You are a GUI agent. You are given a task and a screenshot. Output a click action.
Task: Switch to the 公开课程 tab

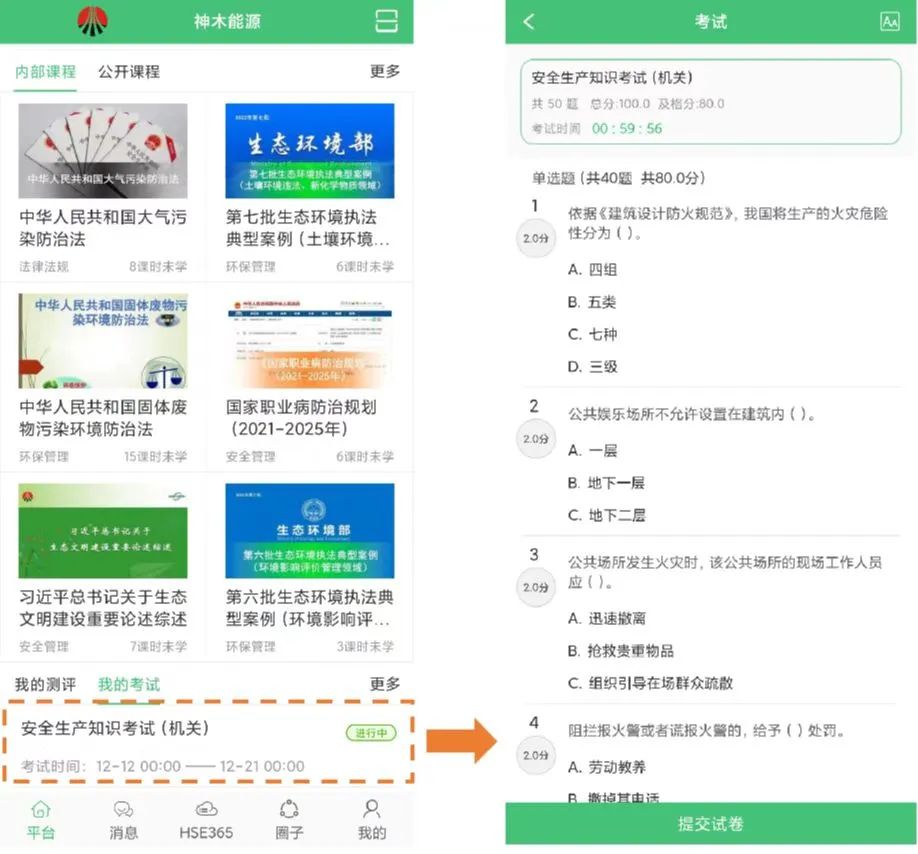pos(132,71)
